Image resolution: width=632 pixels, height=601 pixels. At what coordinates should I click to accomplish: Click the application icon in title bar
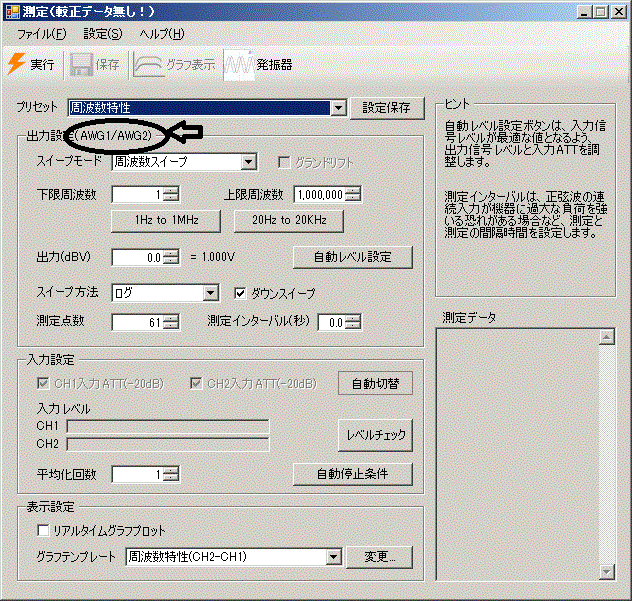point(12,12)
